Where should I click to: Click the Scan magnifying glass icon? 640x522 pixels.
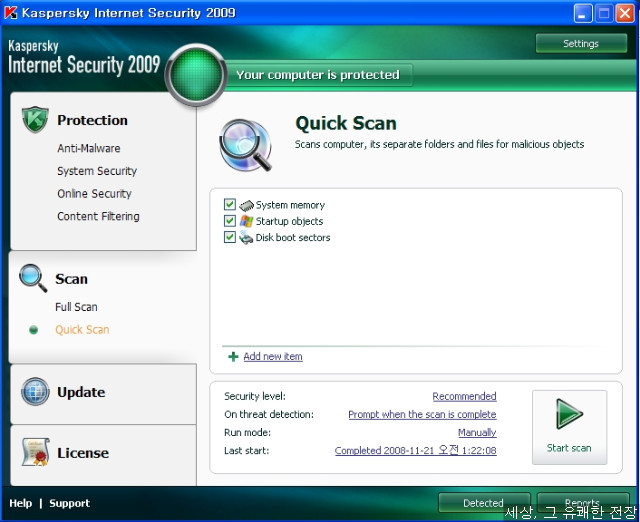pyautogui.click(x=33, y=278)
